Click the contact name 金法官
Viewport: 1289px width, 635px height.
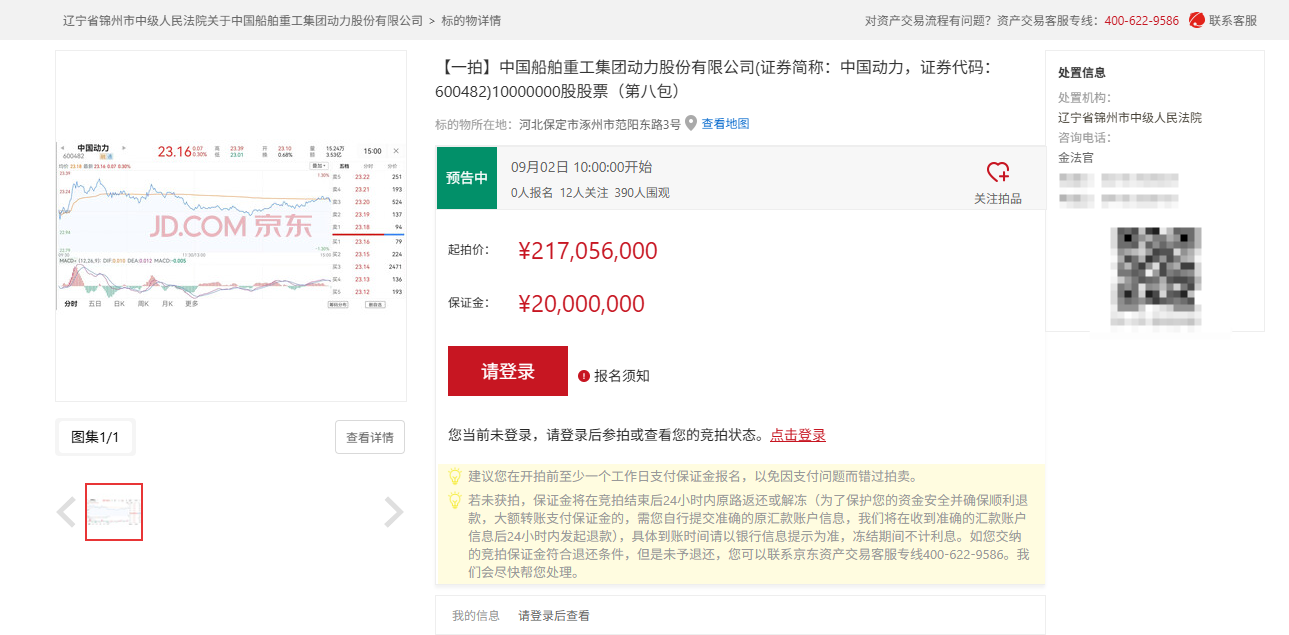click(x=1076, y=157)
